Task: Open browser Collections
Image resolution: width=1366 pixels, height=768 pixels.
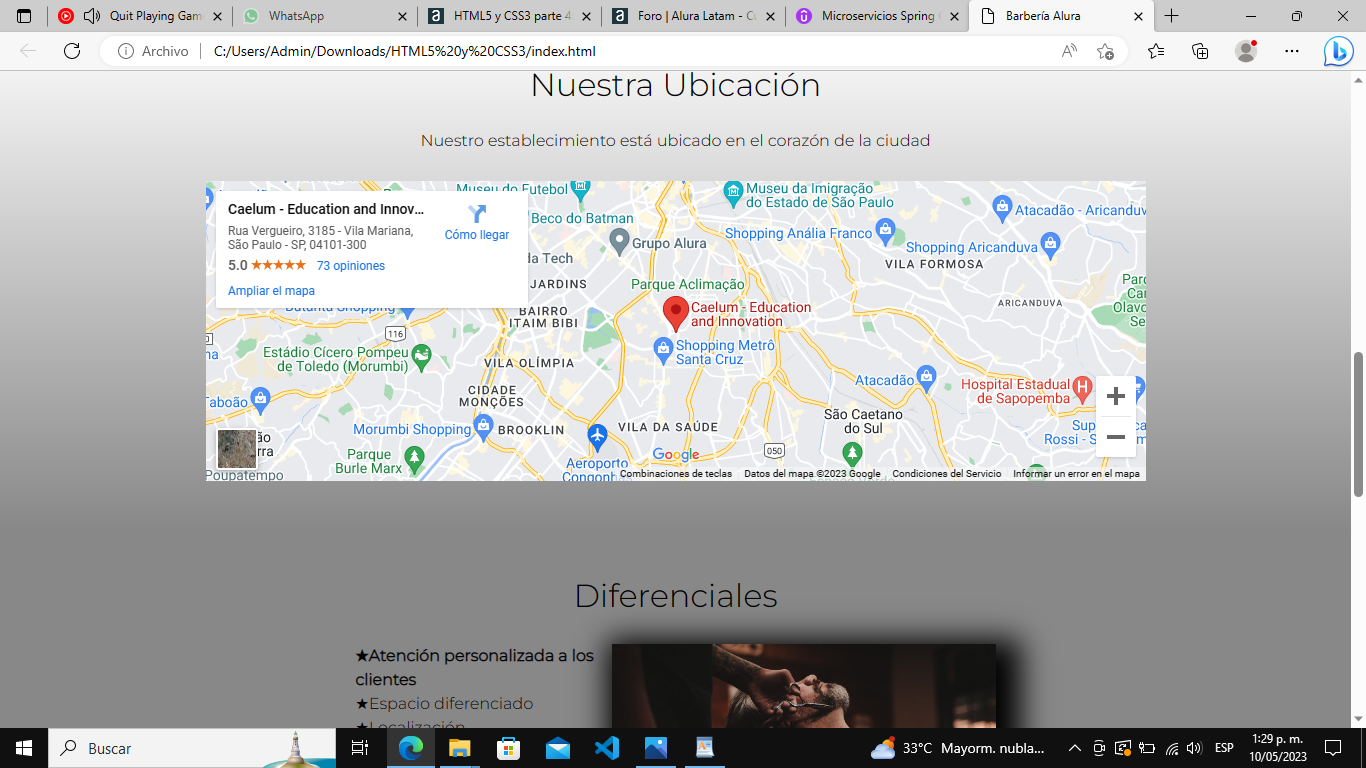Action: pyautogui.click(x=1200, y=51)
